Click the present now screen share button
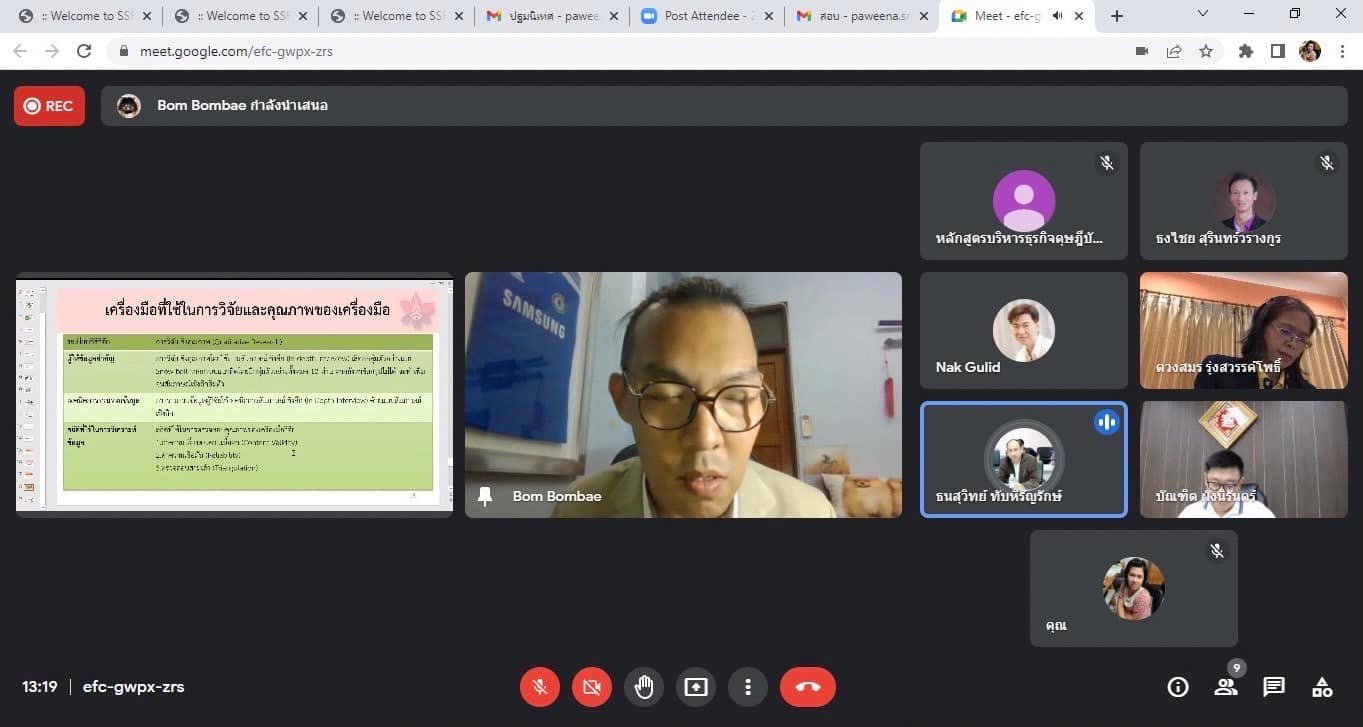 (x=695, y=687)
